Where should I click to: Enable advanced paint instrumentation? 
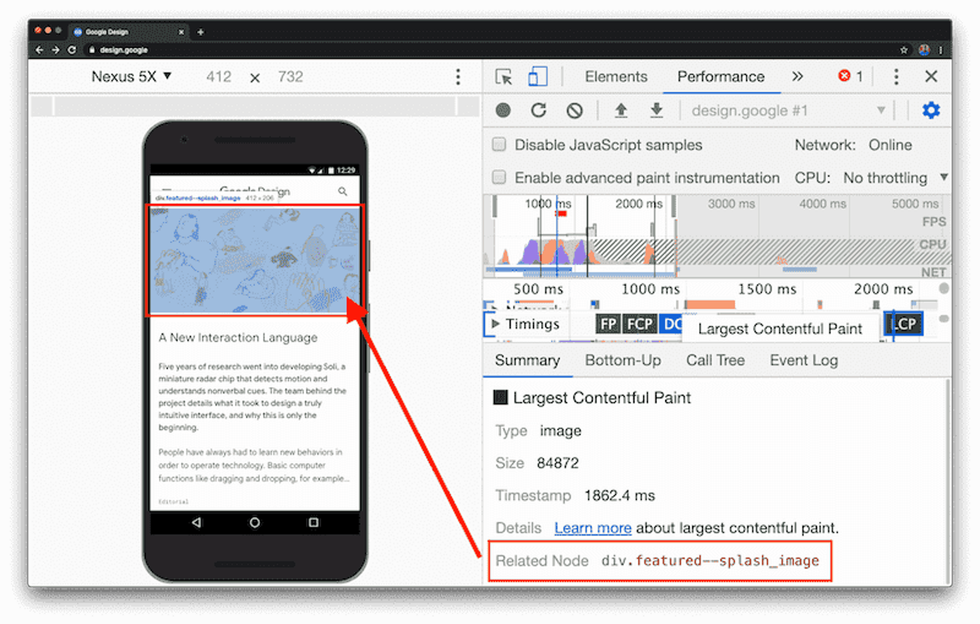point(498,177)
